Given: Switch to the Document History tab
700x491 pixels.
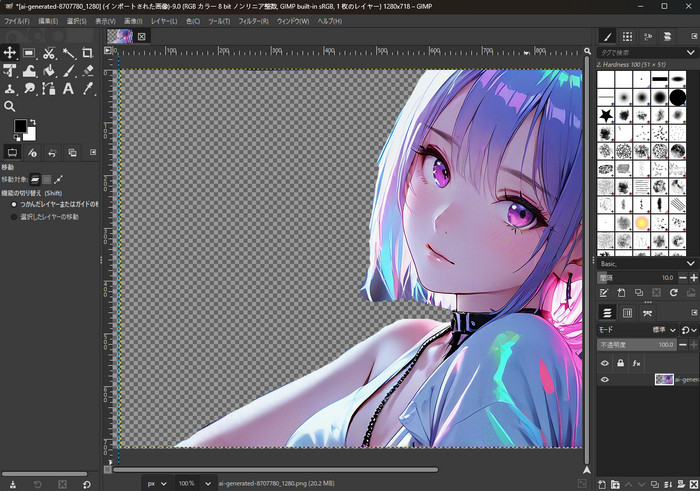Looking at the screenshot, I should [x=667, y=37].
